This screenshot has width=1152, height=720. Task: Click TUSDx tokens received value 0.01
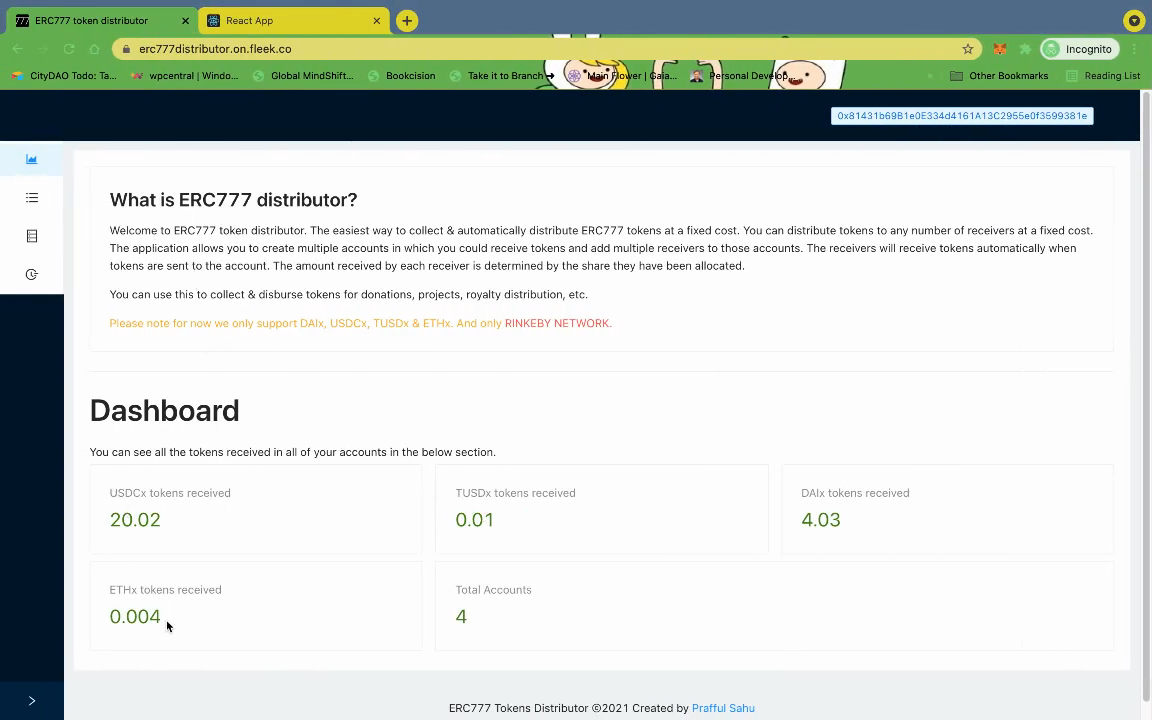[475, 519]
